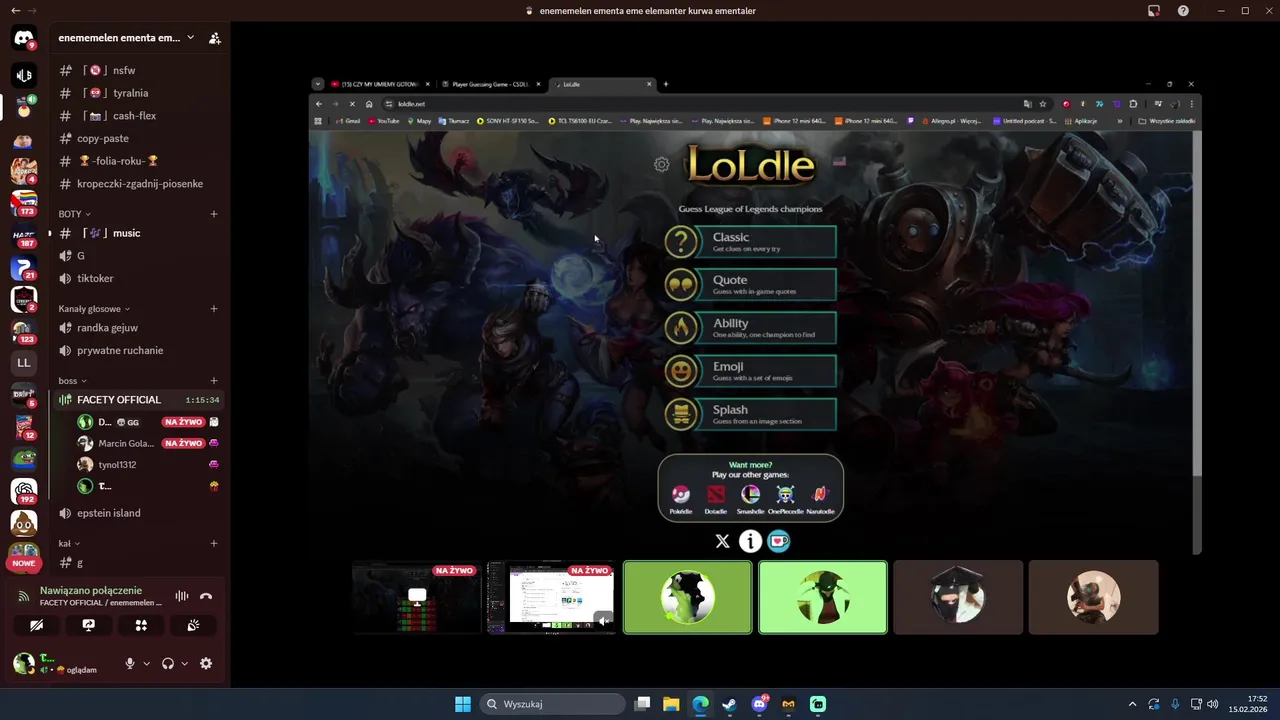Select the first NA ŻYWO stream thumbnail
1280x720 pixels.
point(417,597)
